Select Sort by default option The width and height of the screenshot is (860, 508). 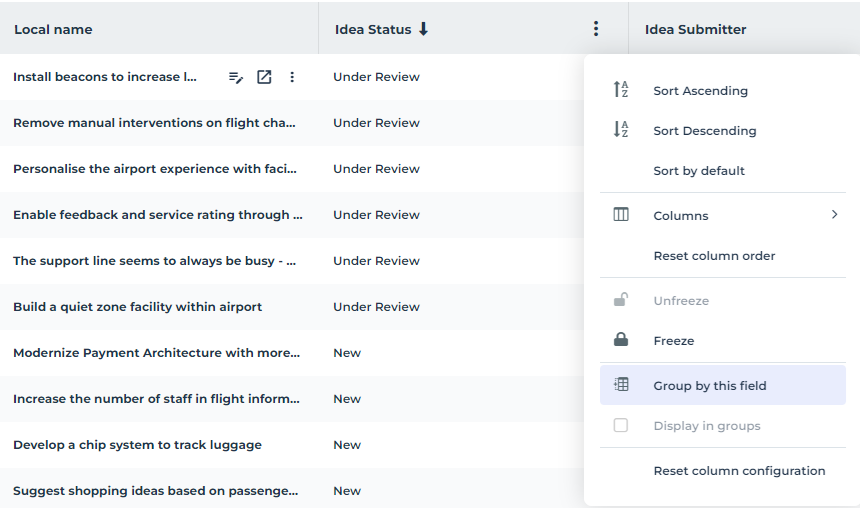point(699,171)
